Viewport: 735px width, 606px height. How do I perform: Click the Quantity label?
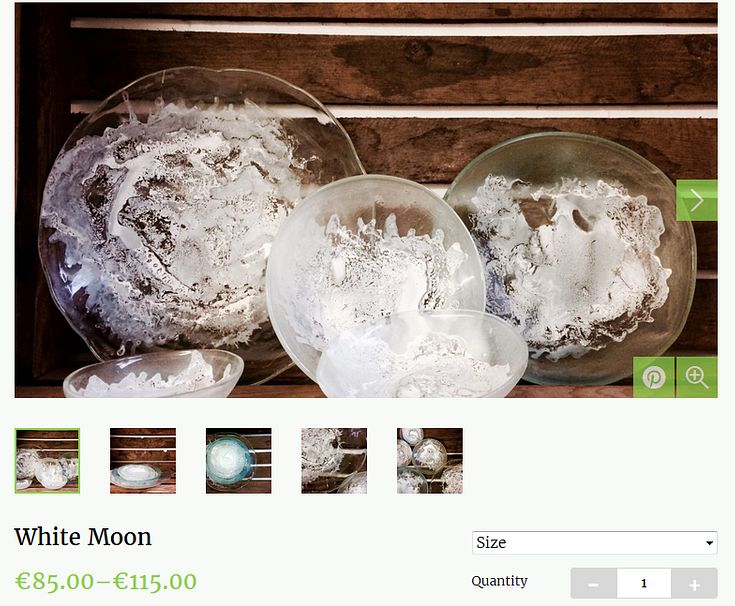[x=500, y=581]
